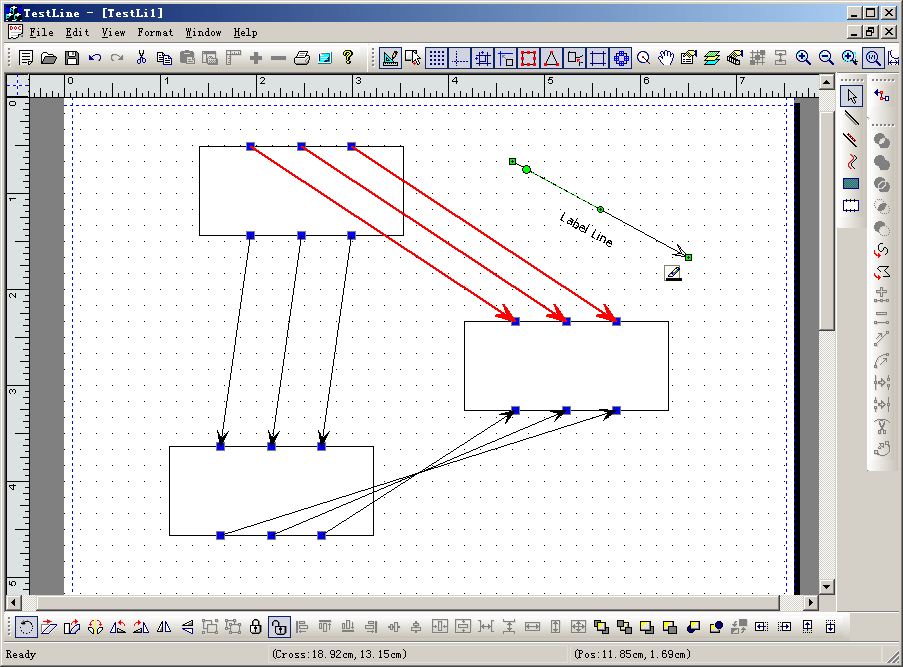Click the Zoom Out magnifier

tap(826, 58)
